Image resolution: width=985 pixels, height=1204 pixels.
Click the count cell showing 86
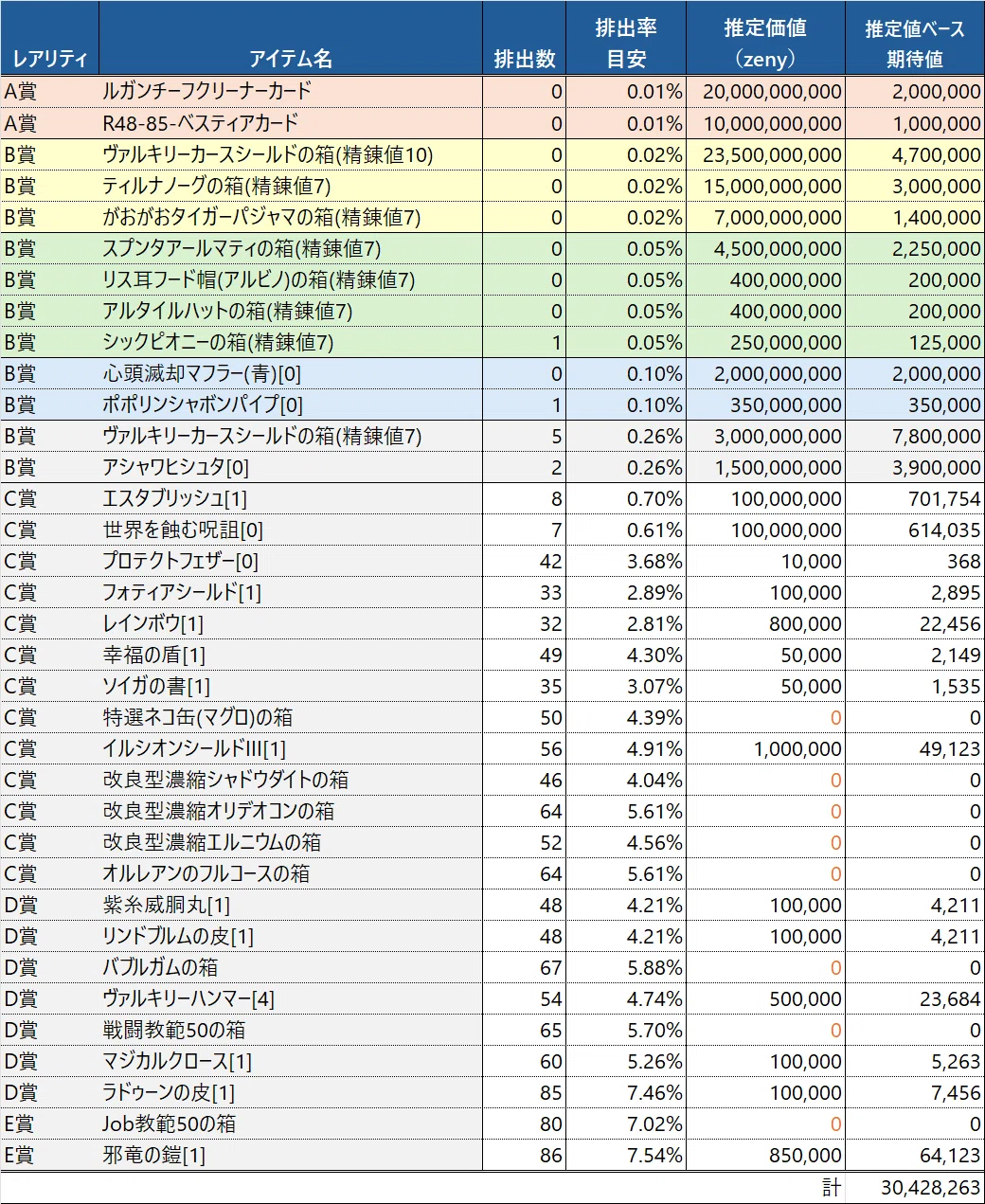tap(524, 1155)
